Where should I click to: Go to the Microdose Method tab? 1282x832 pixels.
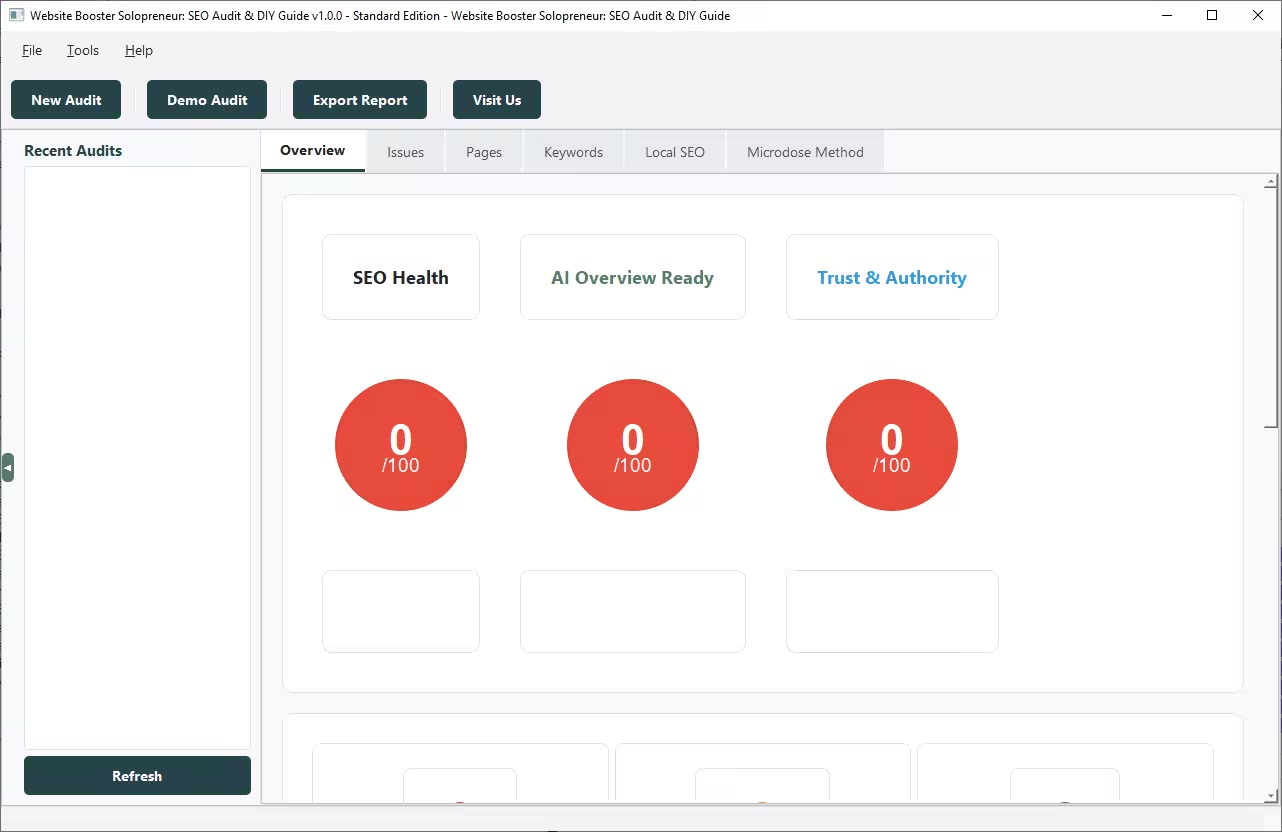[x=805, y=152]
